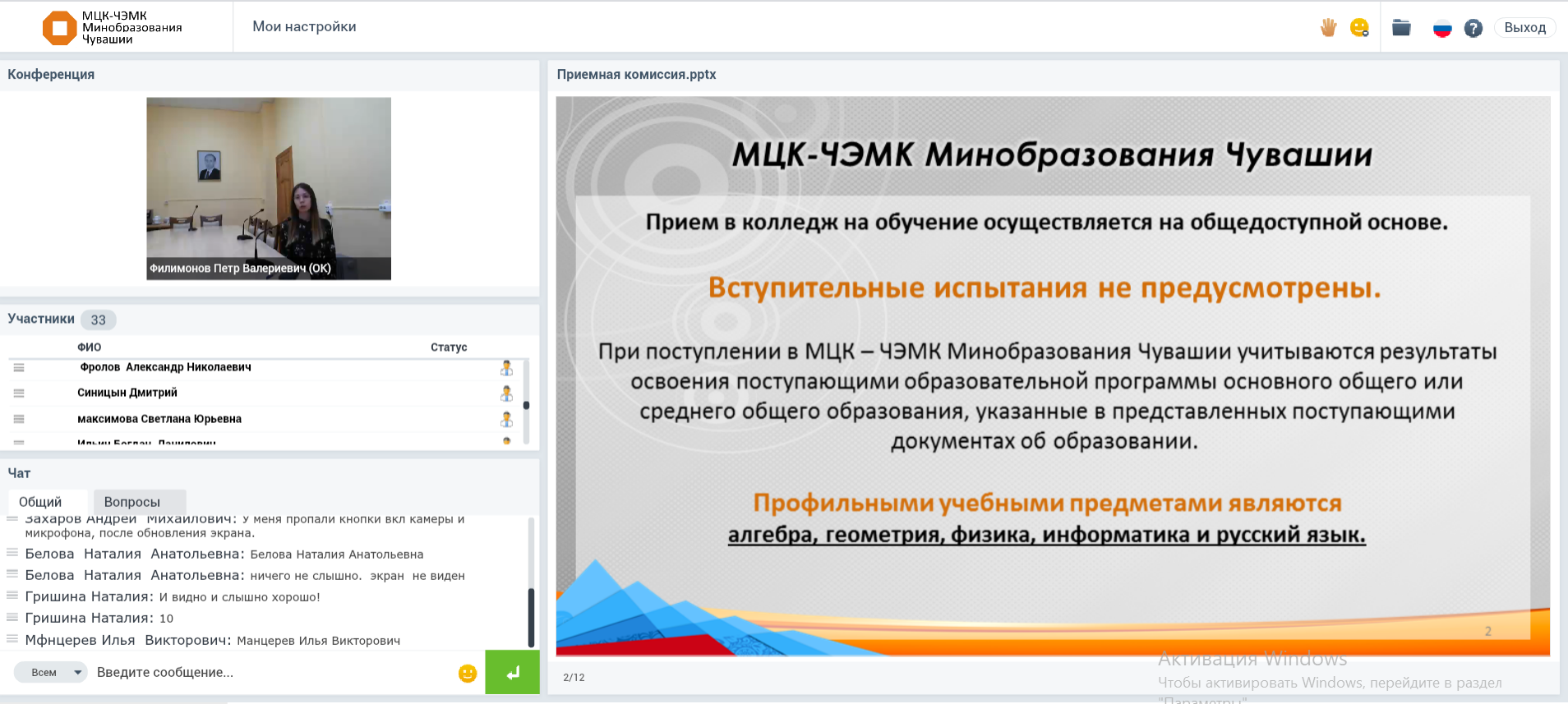Screen dimensions: 1568x704
Task: Click status icon for Синицын Дмитрий
Action: pyautogui.click(x=506, y=393)
